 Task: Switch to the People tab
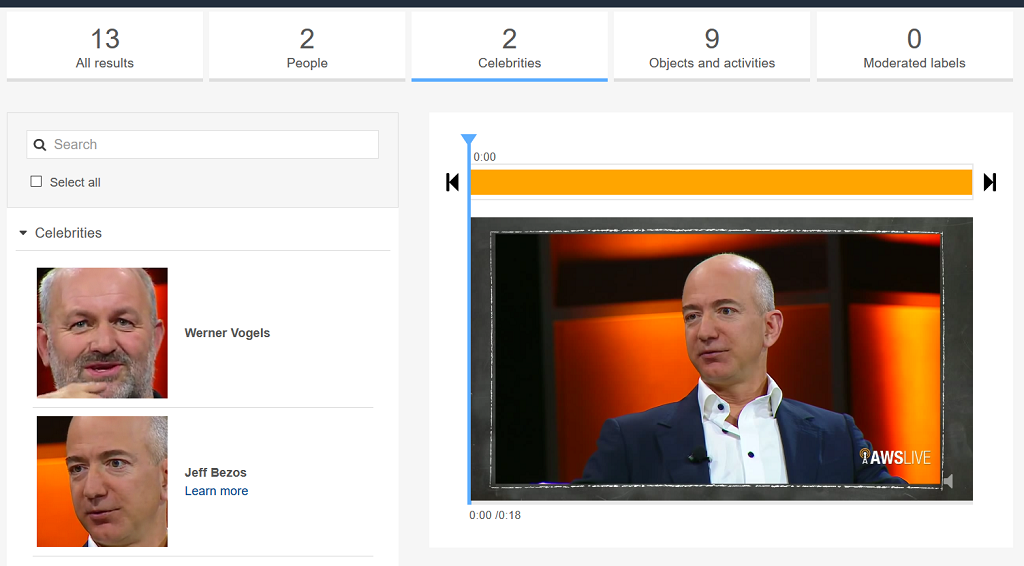click(x=307, y=47)
